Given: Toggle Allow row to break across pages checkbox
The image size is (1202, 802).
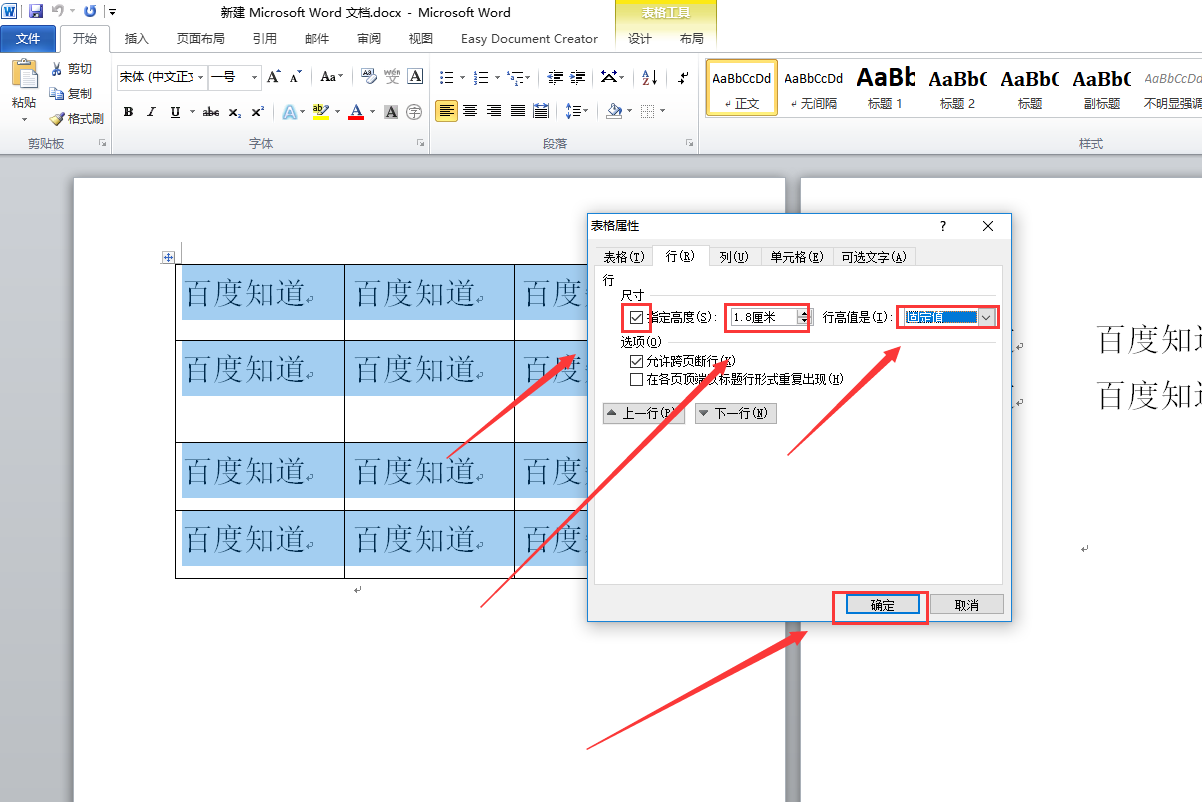Looking at the screenshot, I should 636,361.
